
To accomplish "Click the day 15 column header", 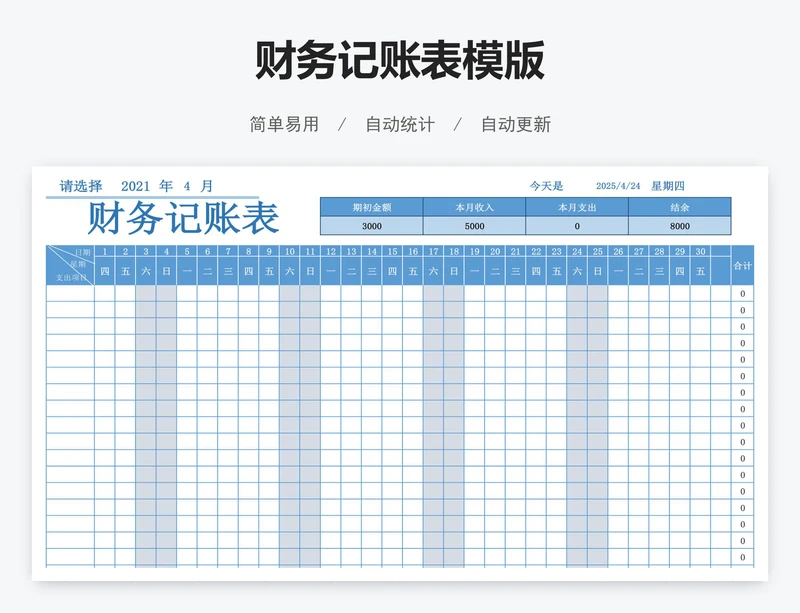I will click(x=392, y=252).
